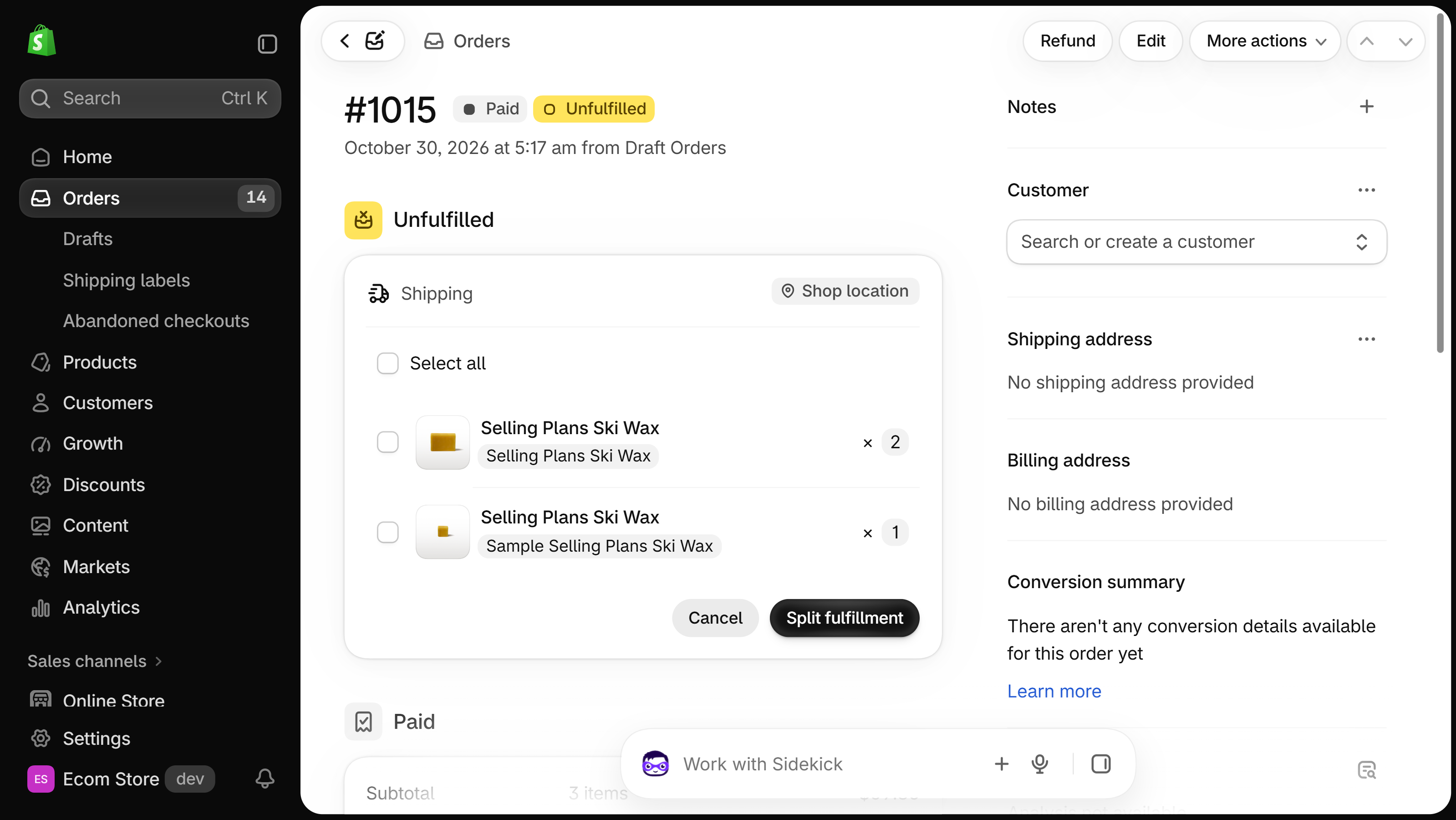
Task: Open Customer section three-dot menu
Action: pyautogui.click(x=1366, y=190)
